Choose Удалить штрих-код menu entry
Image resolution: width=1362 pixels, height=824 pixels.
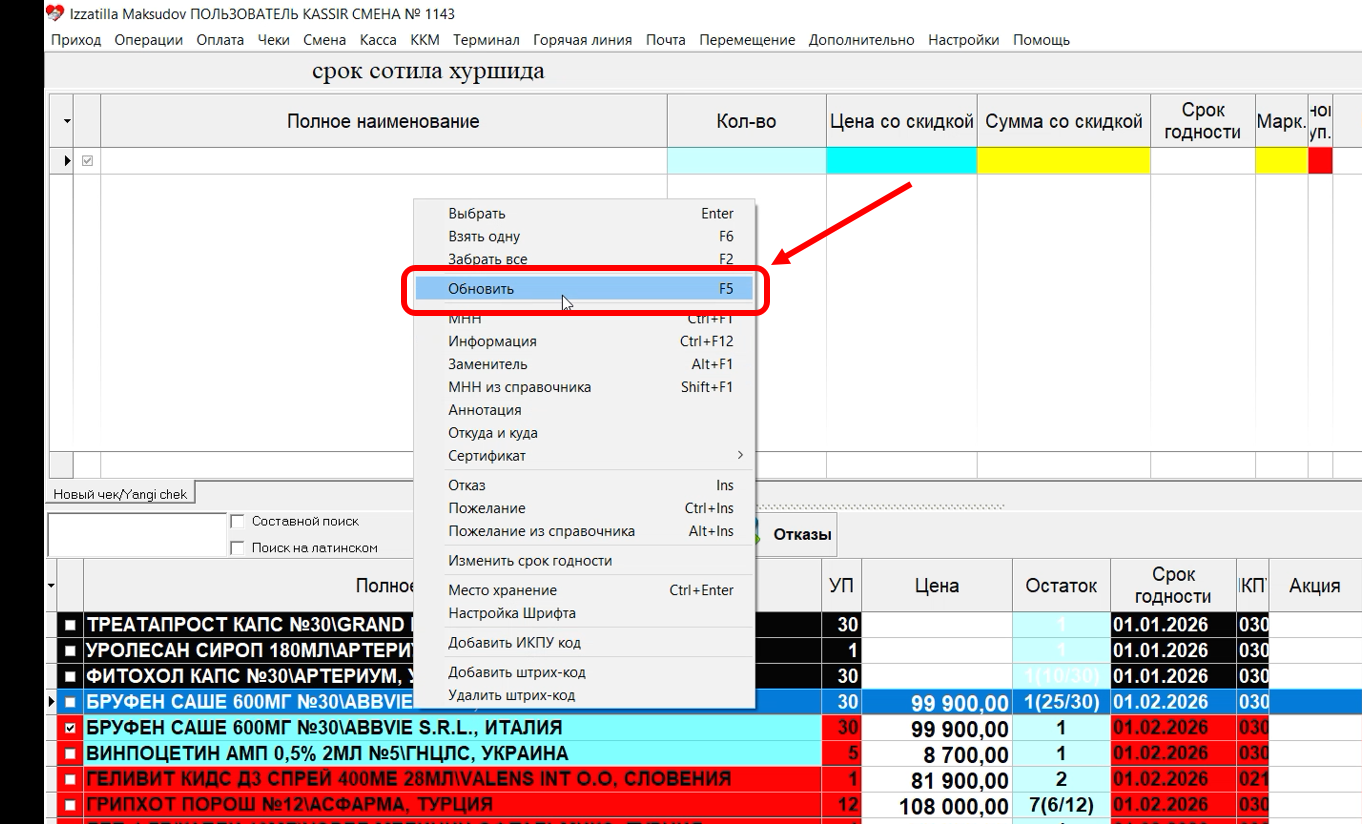click(x=584, y=695)
